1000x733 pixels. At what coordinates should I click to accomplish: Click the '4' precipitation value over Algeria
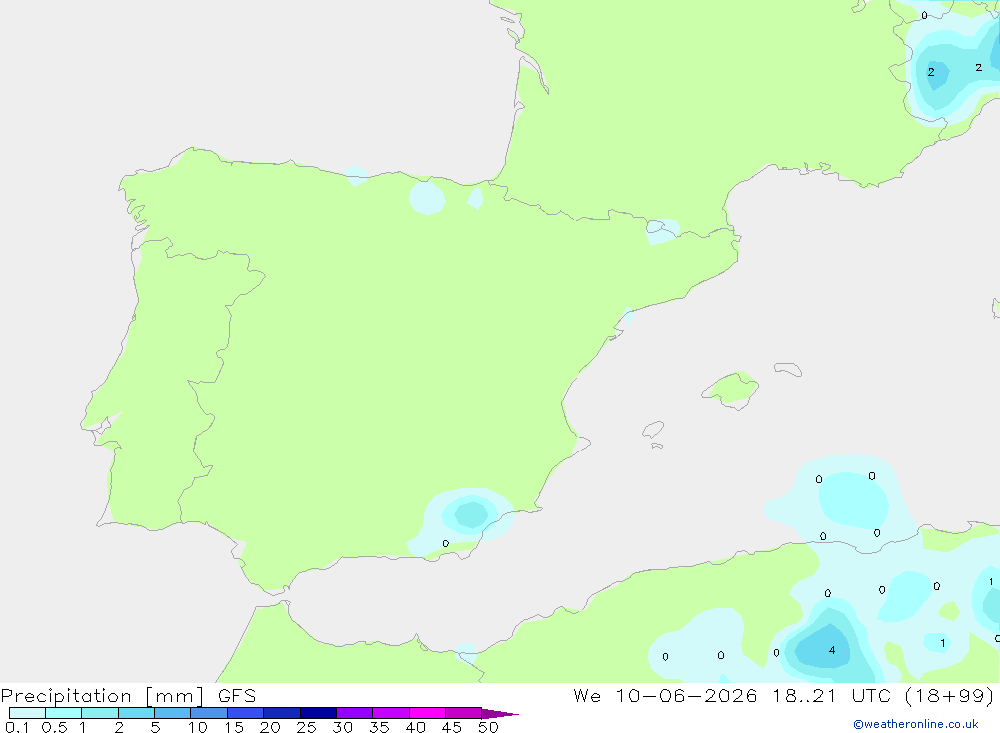832,650
